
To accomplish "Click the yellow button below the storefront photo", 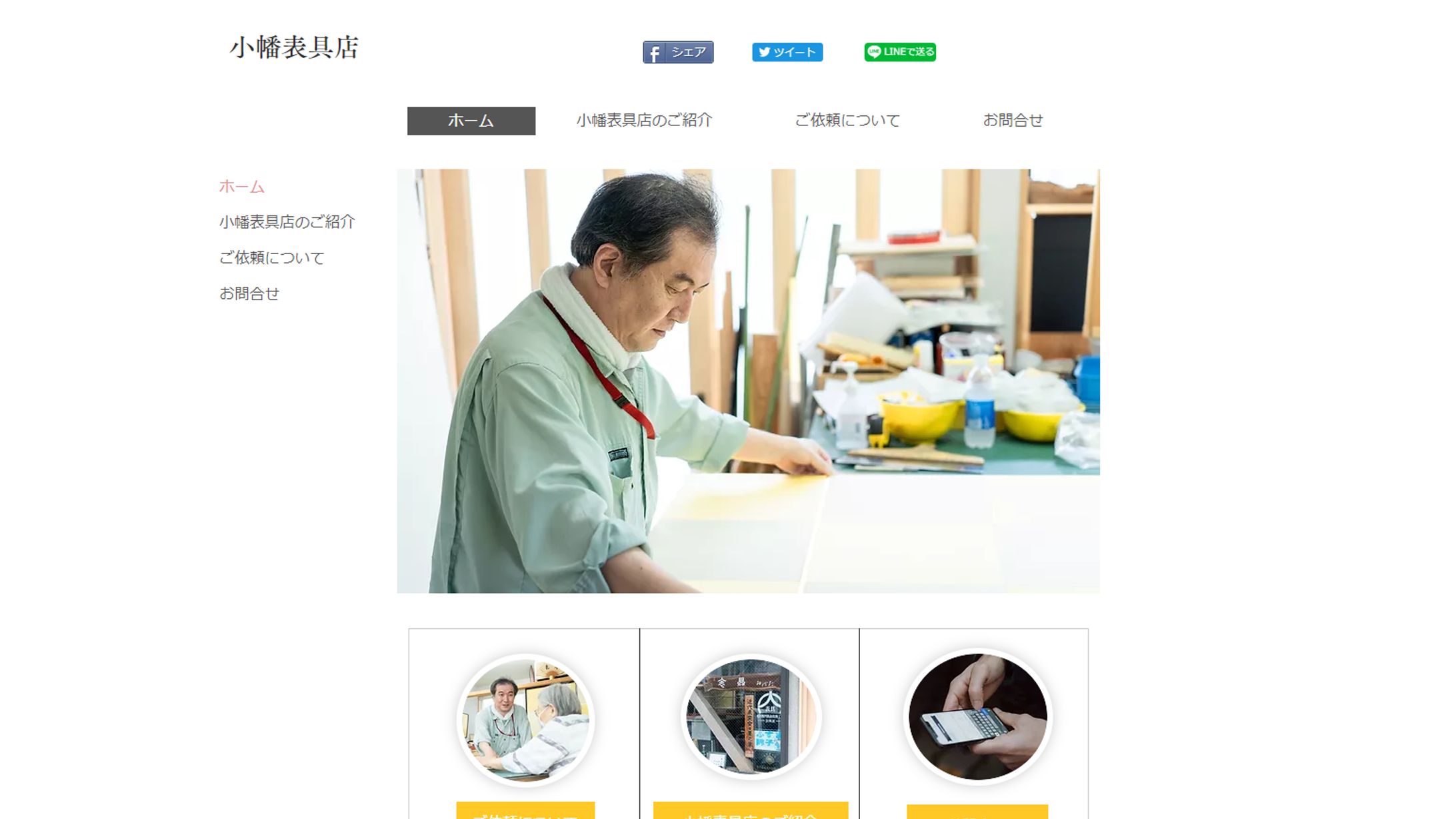I will click(751, 810).
